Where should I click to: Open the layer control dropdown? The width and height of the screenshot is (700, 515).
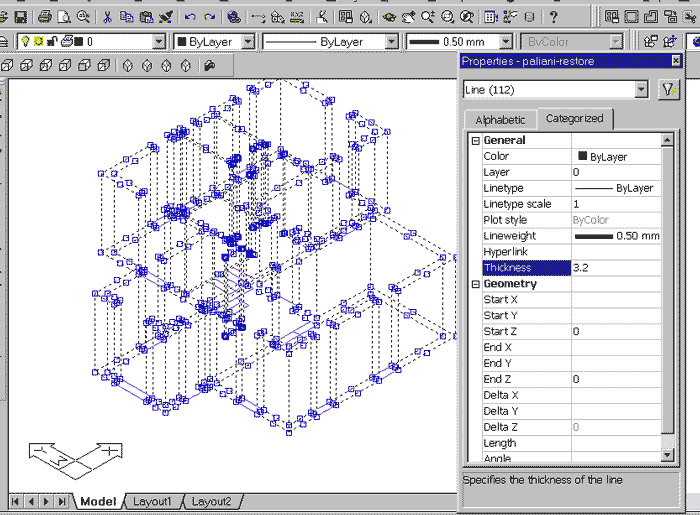(158, 42)
